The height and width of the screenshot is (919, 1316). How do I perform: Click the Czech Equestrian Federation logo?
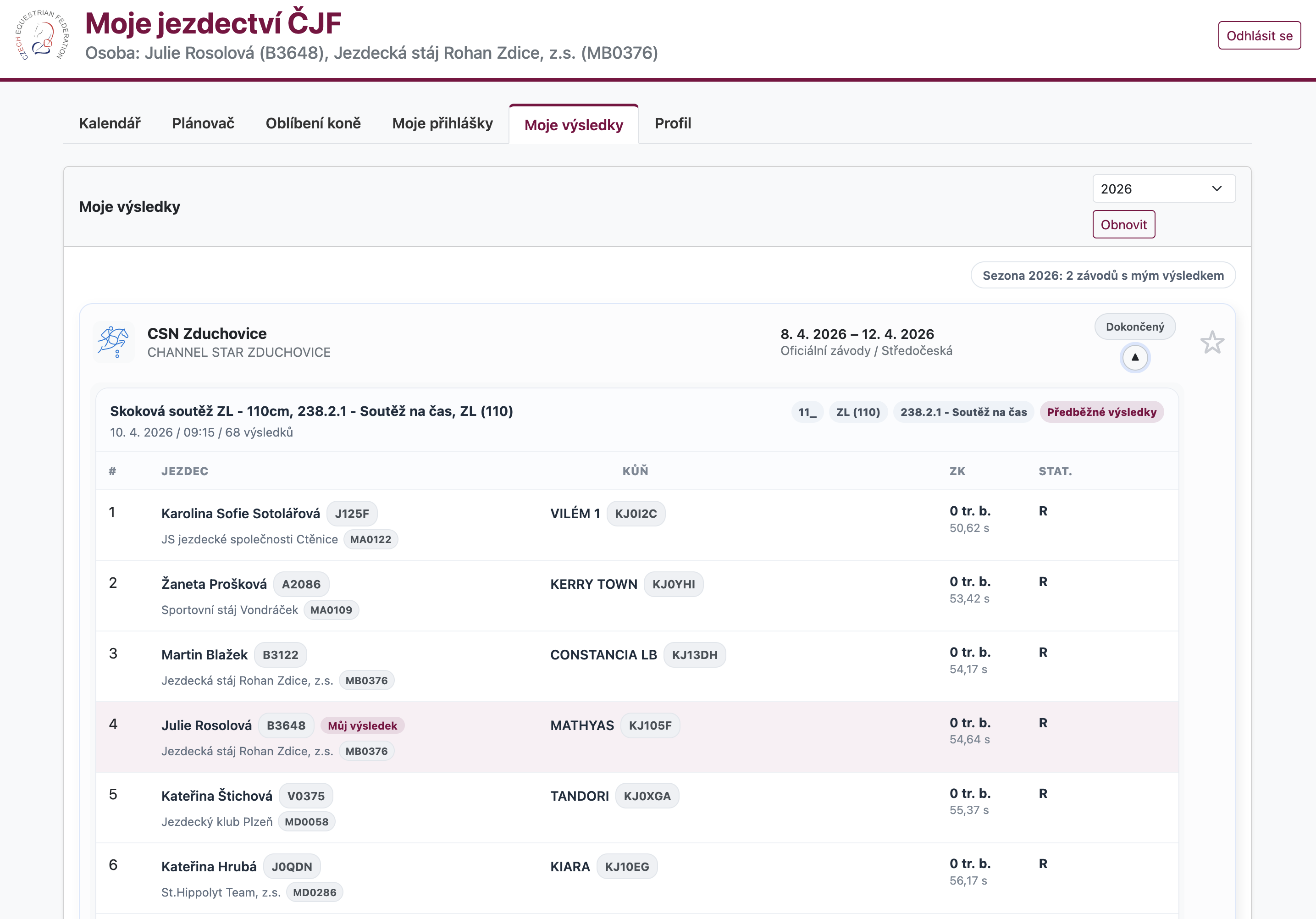[x=41, y=36]
